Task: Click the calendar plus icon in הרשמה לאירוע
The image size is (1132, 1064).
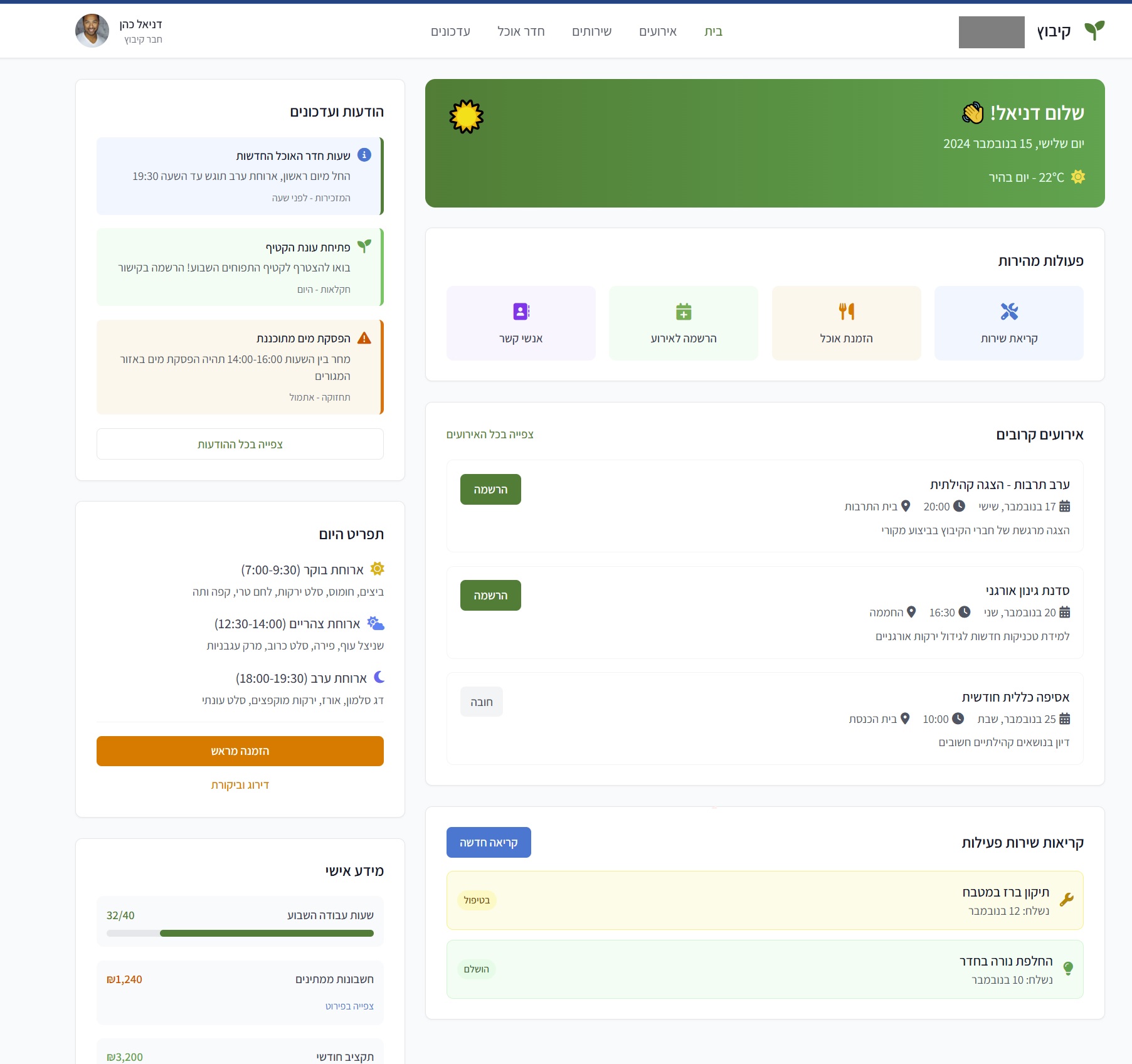Action: point(684,311)
